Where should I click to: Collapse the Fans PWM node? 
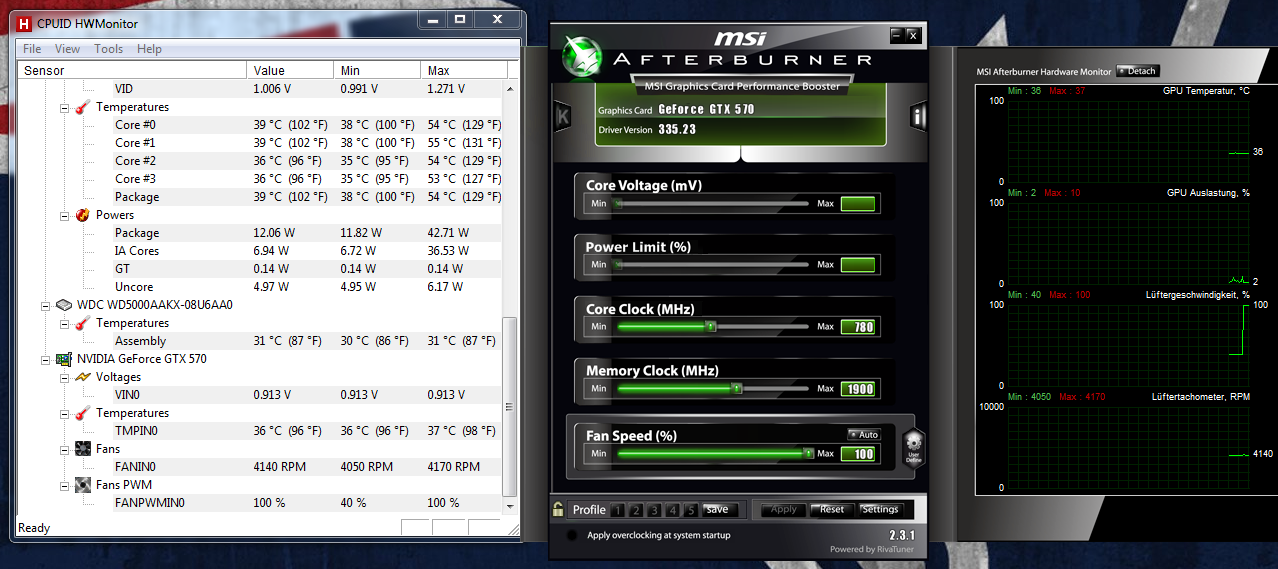65,485
